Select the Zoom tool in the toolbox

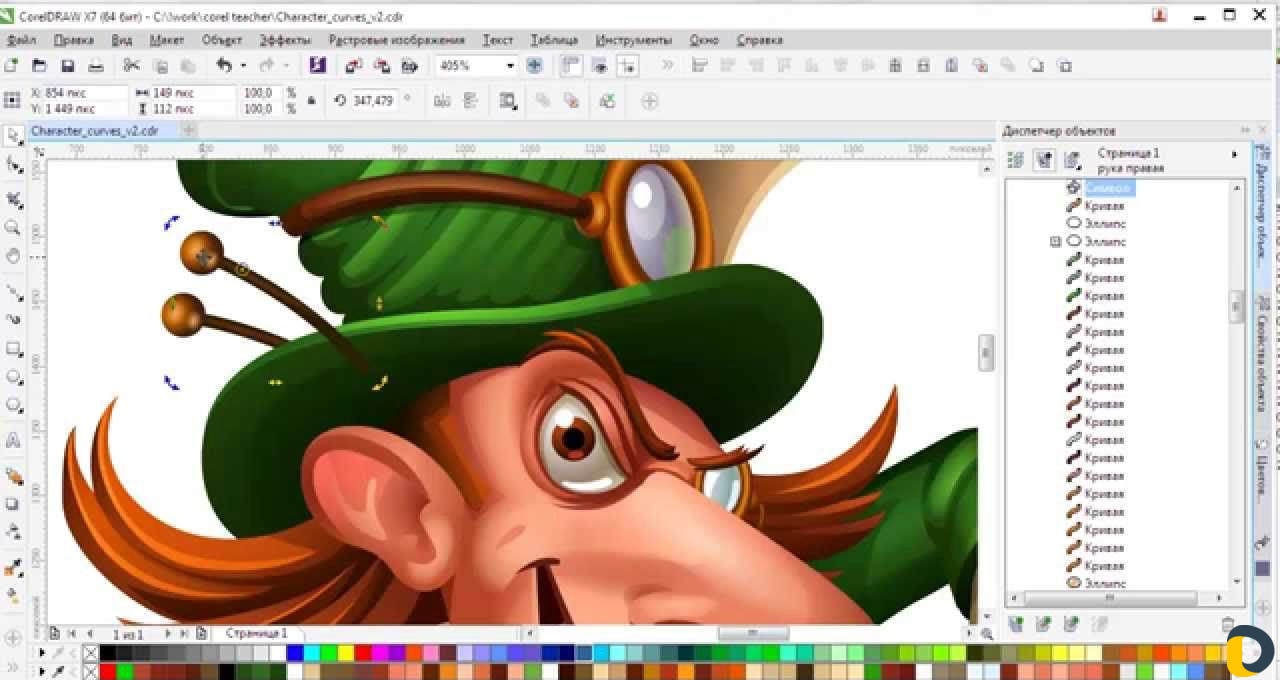13,228
